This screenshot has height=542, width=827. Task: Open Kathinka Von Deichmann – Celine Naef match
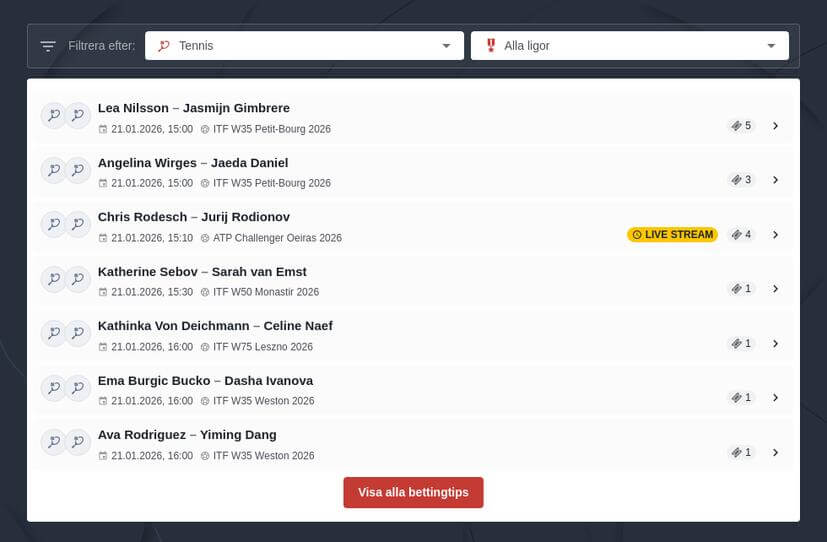[215, 326]
